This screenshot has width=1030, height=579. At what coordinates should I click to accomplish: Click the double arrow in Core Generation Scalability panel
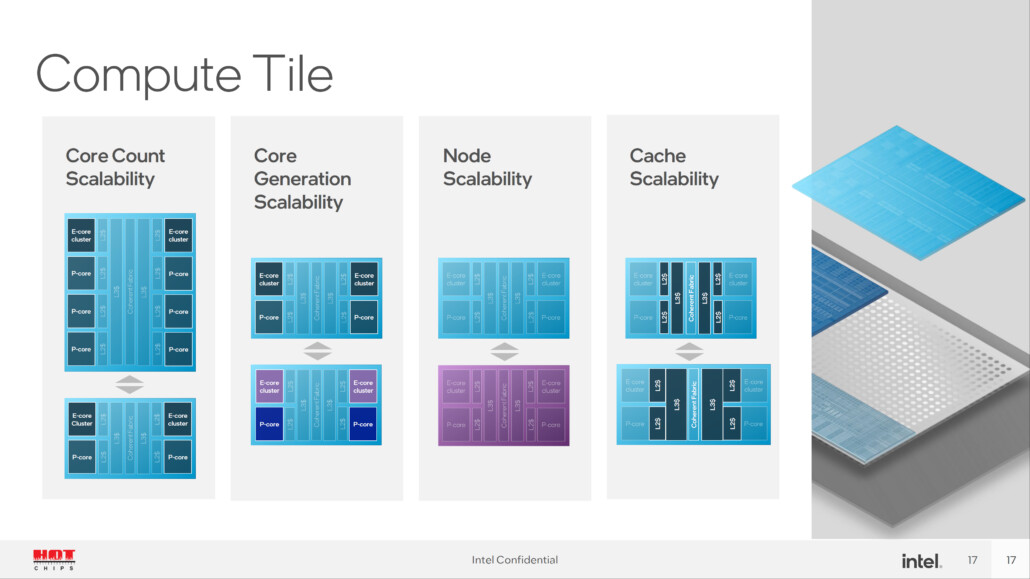coord(317,351)
